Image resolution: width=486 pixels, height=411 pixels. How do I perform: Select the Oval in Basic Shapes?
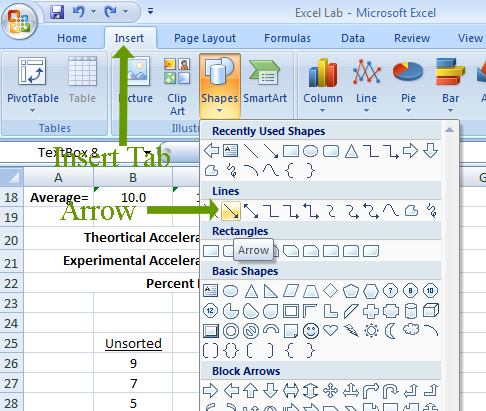click(230, 291)
